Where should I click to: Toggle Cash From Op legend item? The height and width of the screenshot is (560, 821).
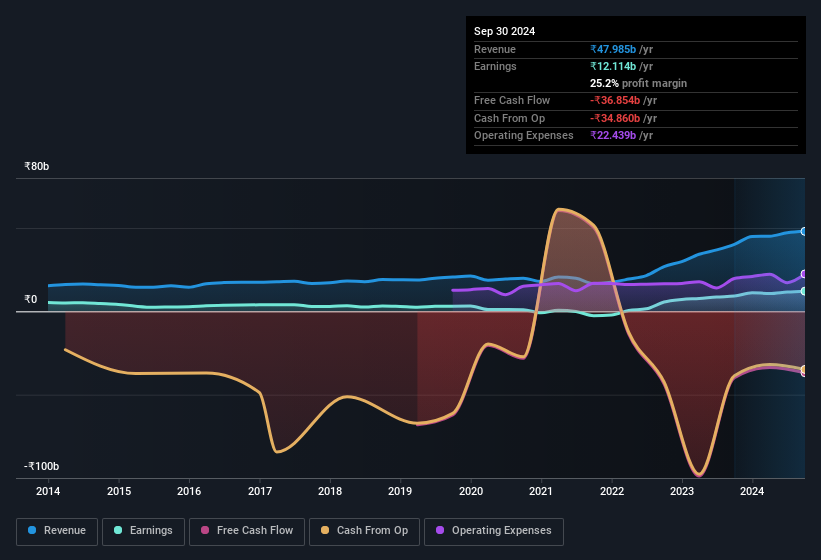point(364,531)
